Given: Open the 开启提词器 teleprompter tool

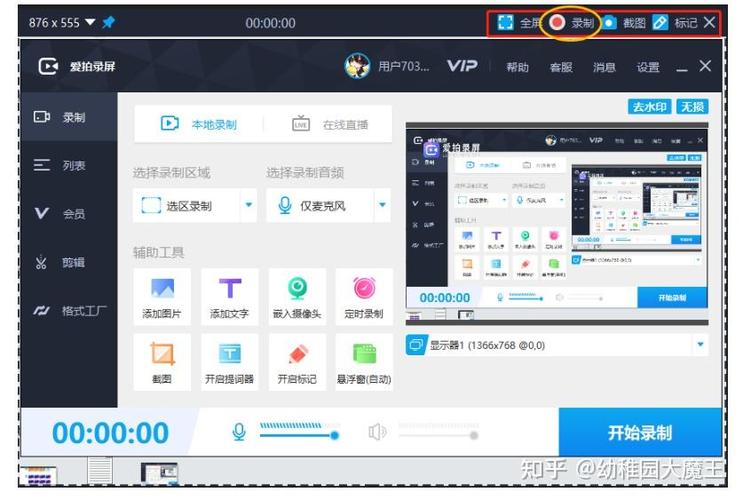Looking at the screenshot, I should (x=229, y=362).
